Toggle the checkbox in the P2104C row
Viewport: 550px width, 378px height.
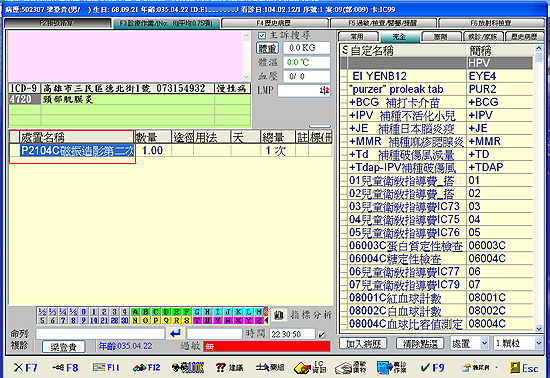(x=314, y=148)
